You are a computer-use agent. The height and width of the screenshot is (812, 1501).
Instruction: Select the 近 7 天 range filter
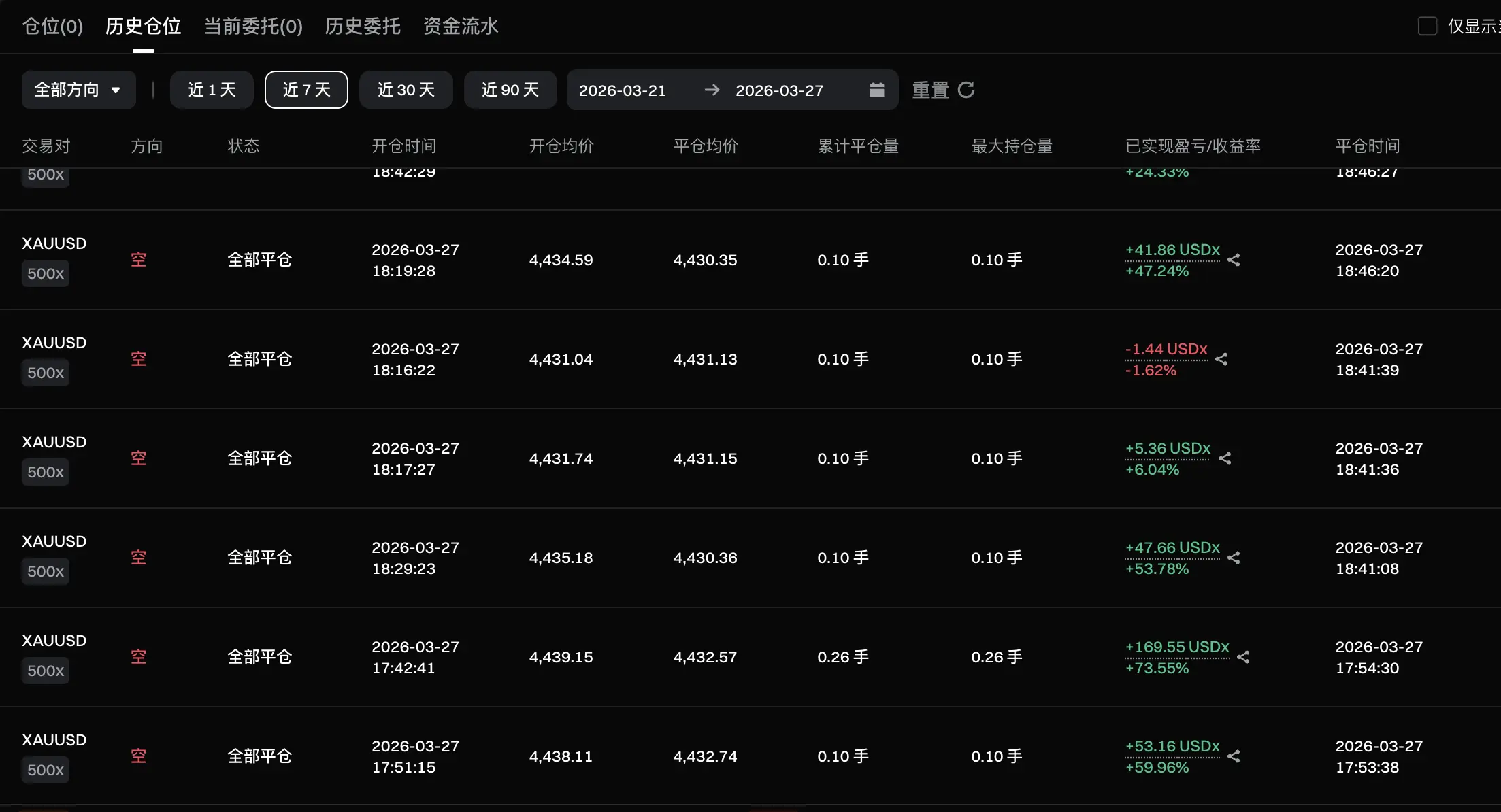click(x=306, y=90)
